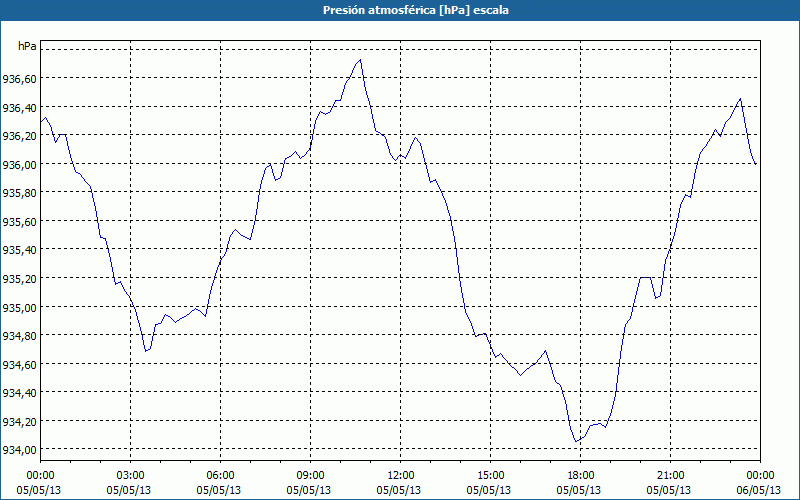
Task: Select the 936,60 y-axis label
Action: pos(19,79)
